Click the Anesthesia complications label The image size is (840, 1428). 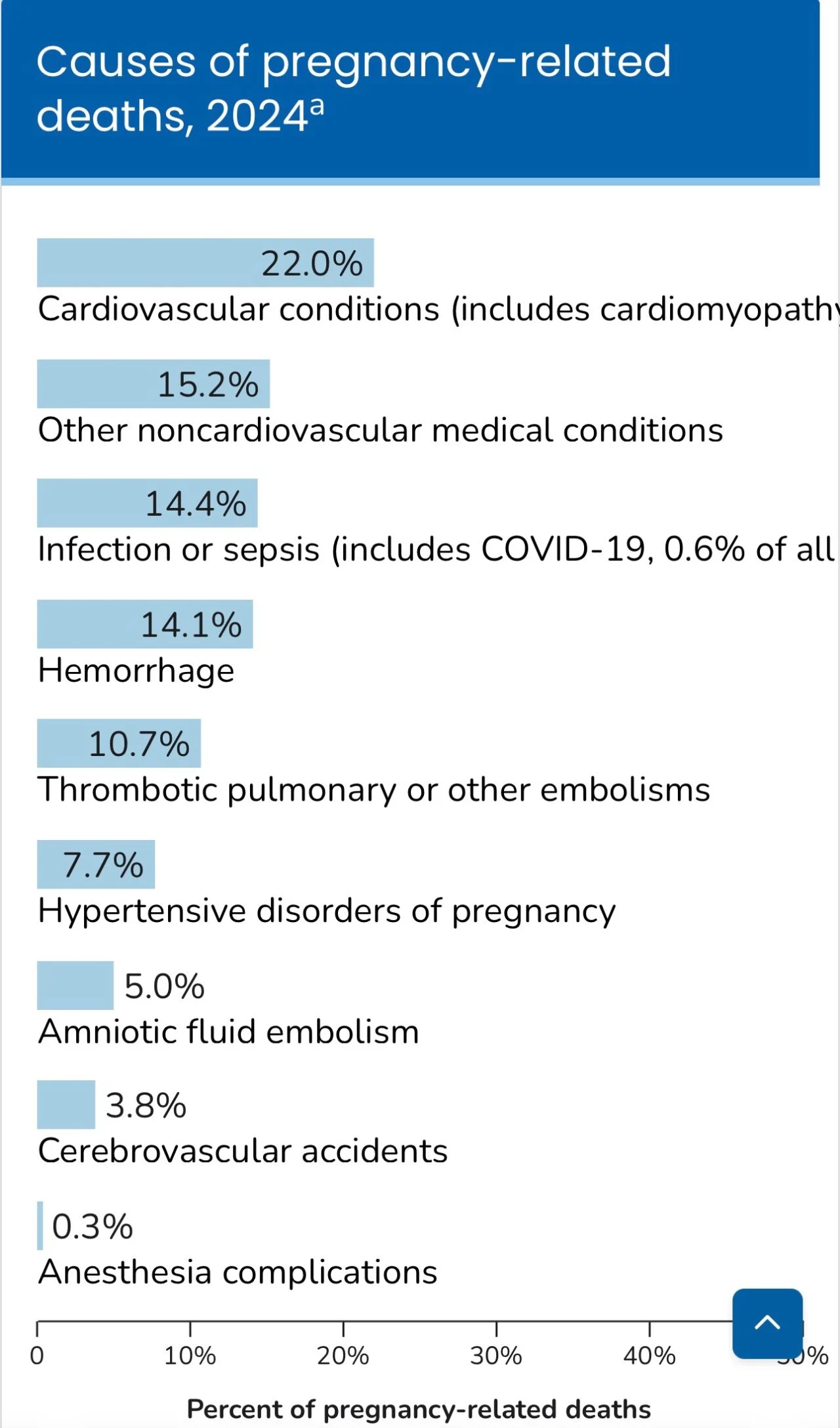point(238,1272)
